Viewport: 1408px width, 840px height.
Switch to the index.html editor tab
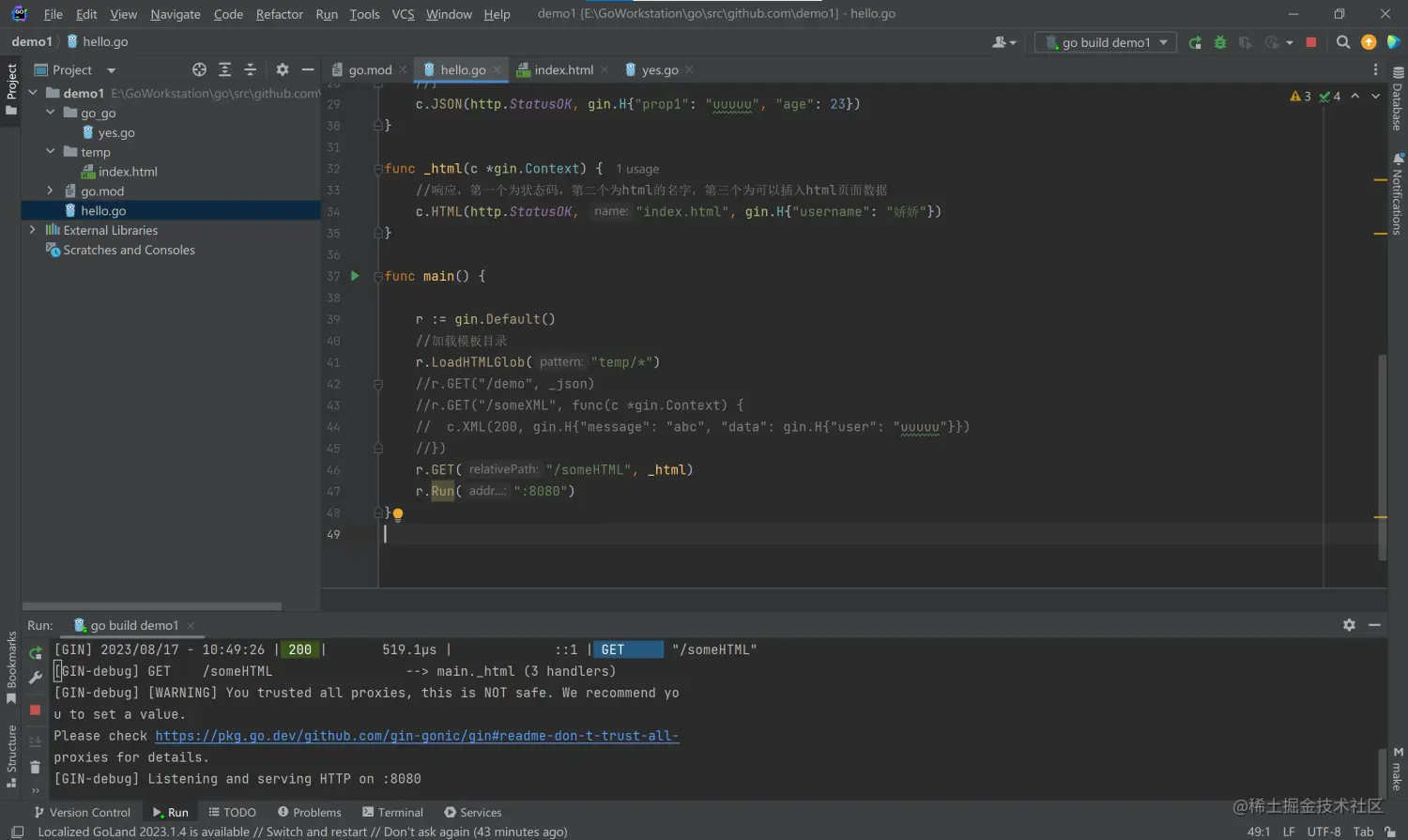(562, 69)
